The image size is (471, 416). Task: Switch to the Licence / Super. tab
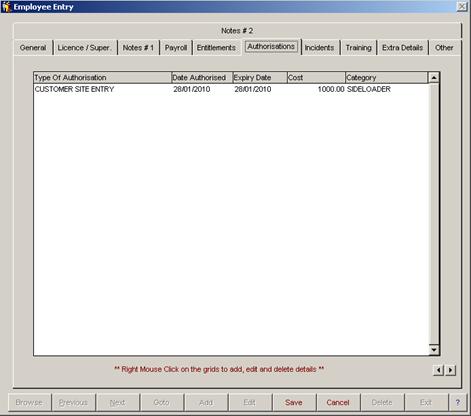click(x=84, y=48)
